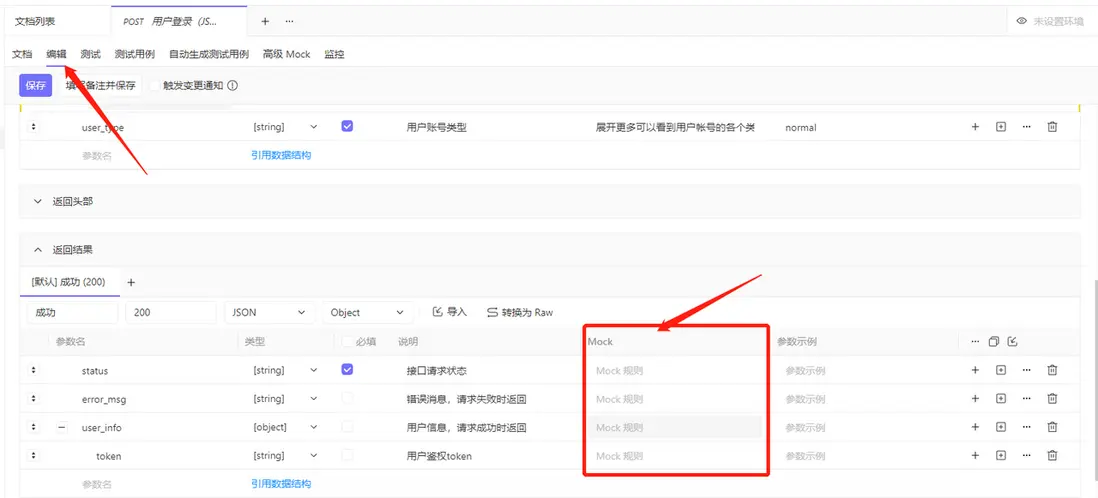Open the 高级 Mock sub-tab
This screenshot has width=1098, height=498.
point(286,54)
